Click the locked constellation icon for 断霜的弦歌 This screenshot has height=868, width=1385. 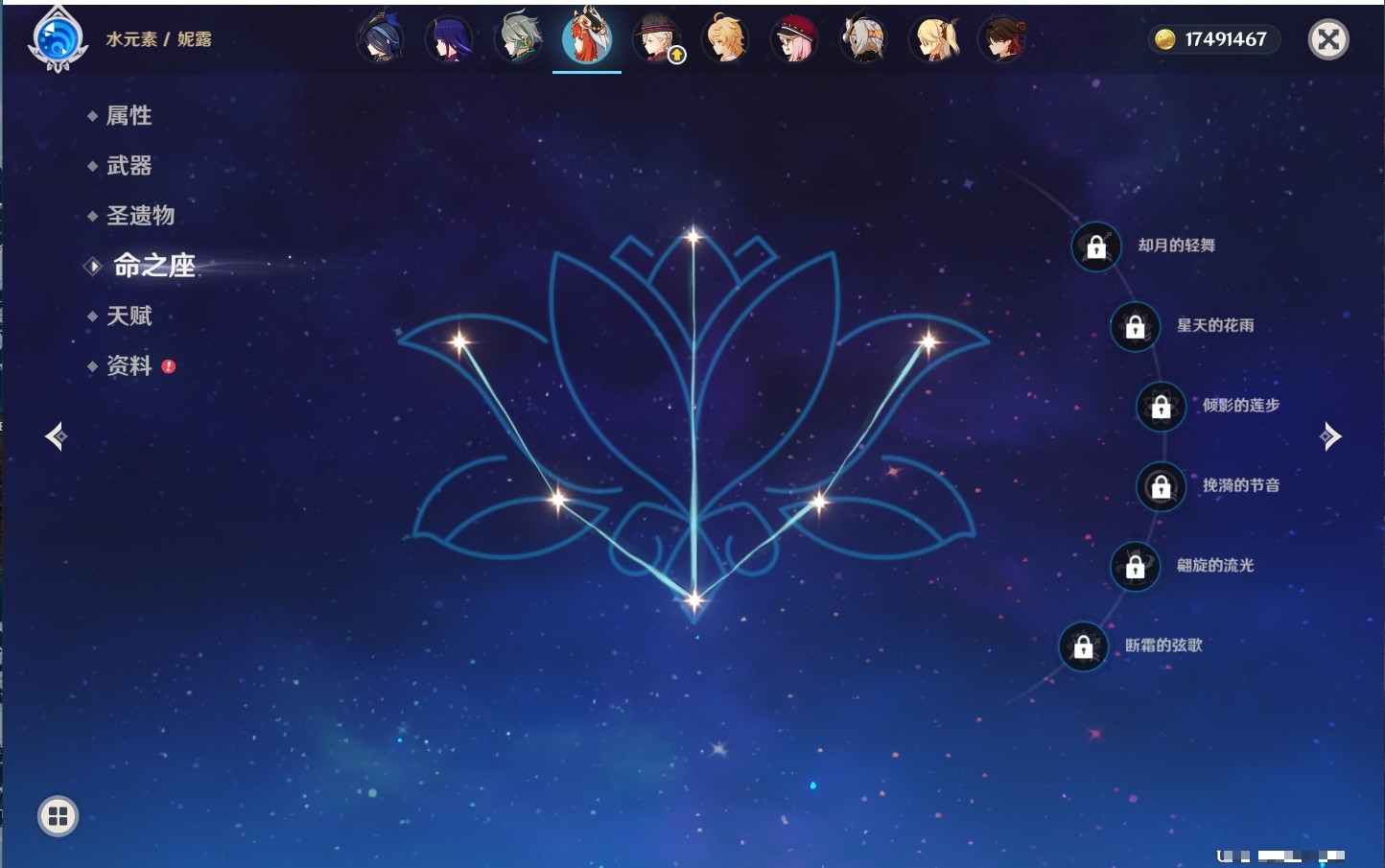point(1083,645)
